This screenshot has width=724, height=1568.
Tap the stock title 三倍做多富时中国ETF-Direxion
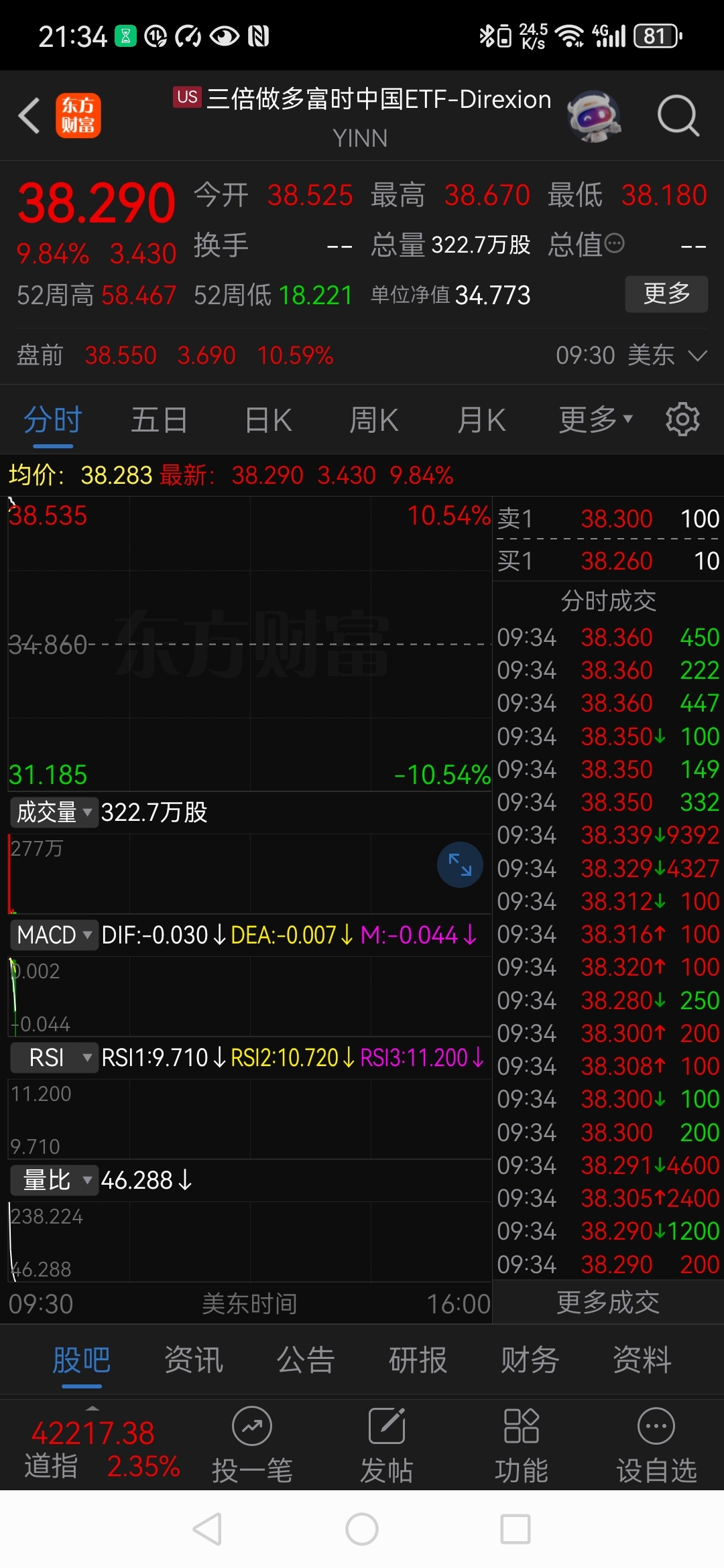coord(379,99)
